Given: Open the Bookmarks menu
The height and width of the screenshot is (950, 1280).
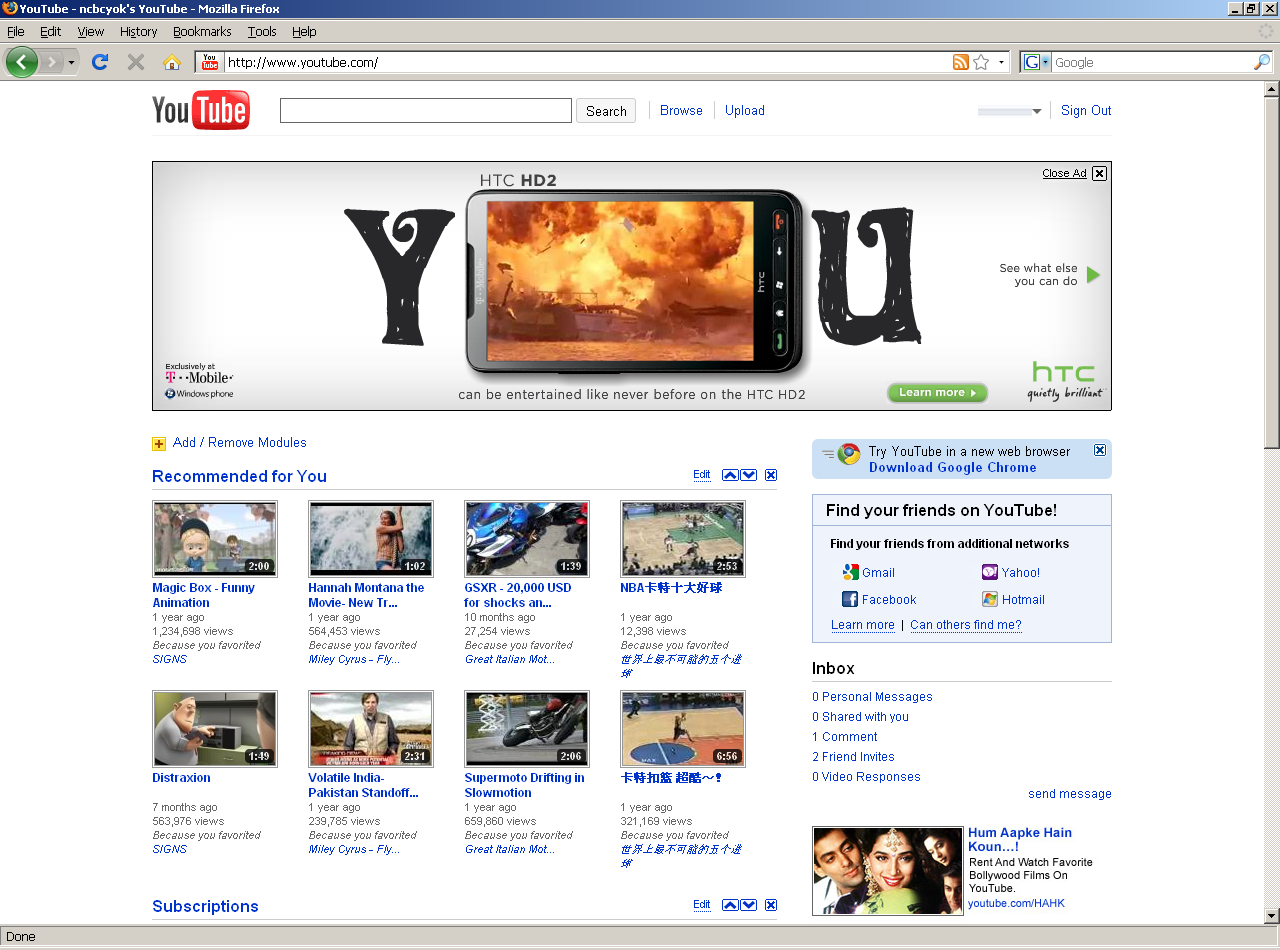Looking at the screenshot, I should pyautogui.click(x=202, y=31).
